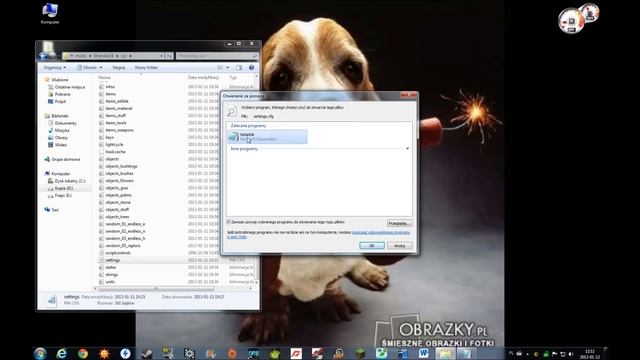The width and height of the screenshot is (640, 360).
Task: Click the change view icon in Explorer
Action: (220, 67)
